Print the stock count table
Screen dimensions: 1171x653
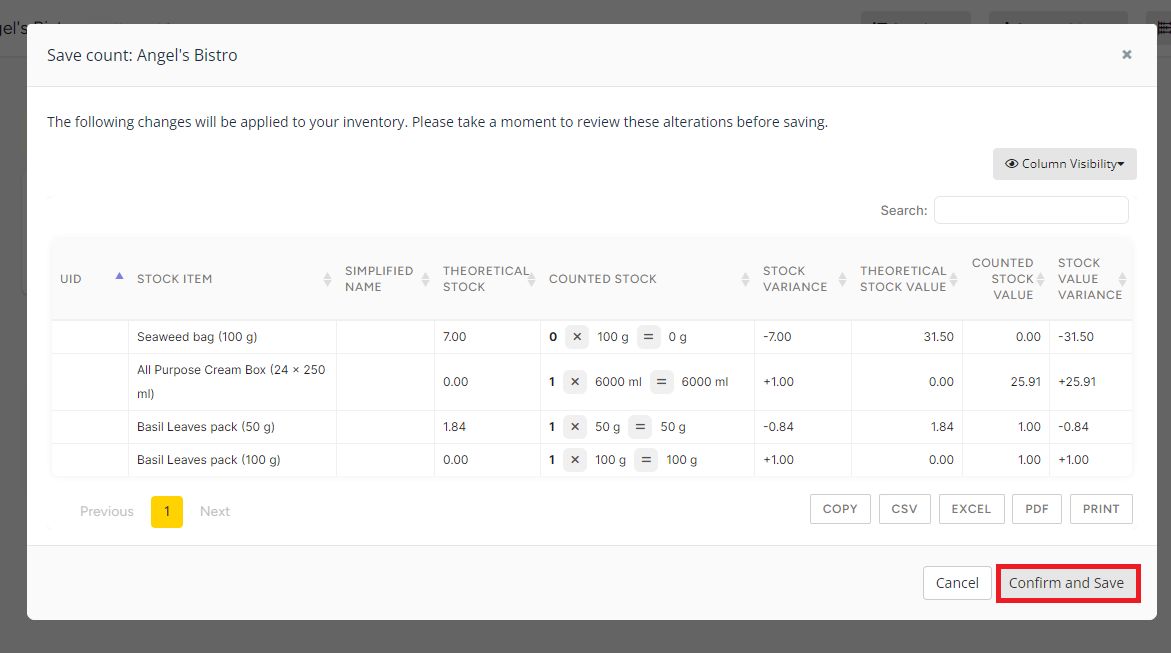click(x=1101, y=509)
